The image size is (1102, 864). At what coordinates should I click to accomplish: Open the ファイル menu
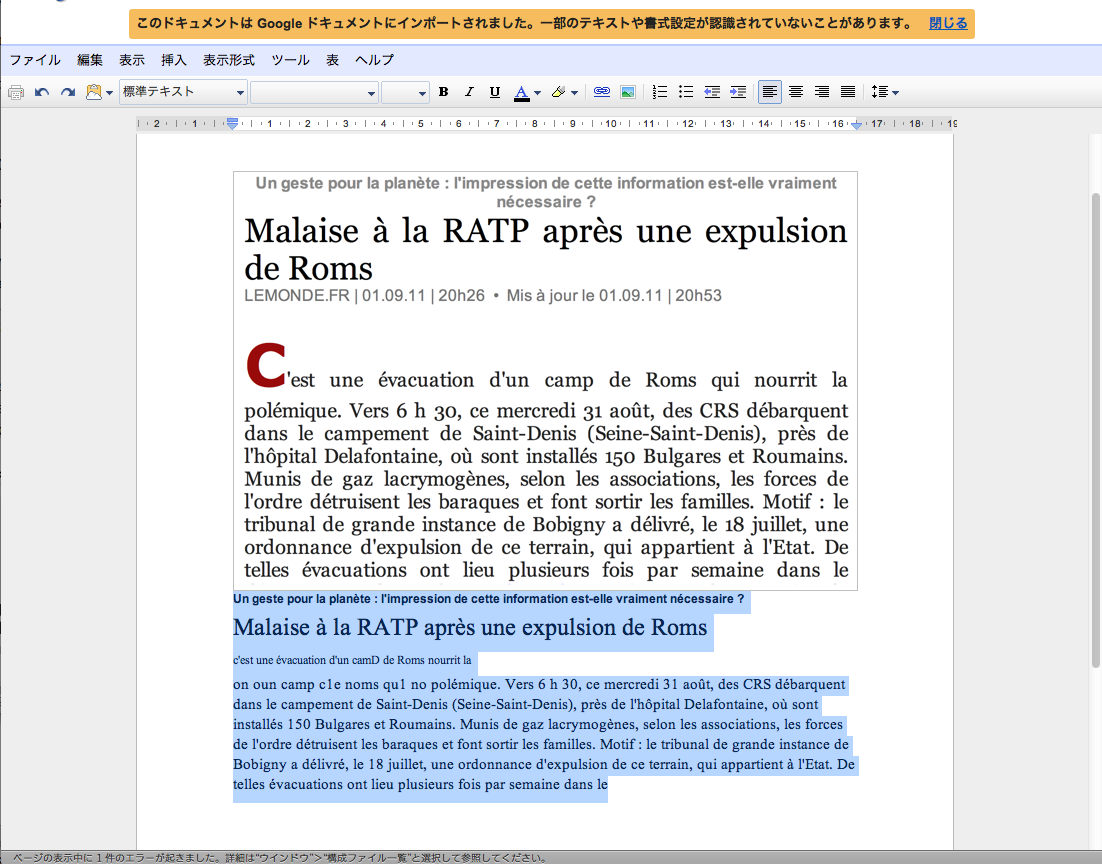coord(34,60)
